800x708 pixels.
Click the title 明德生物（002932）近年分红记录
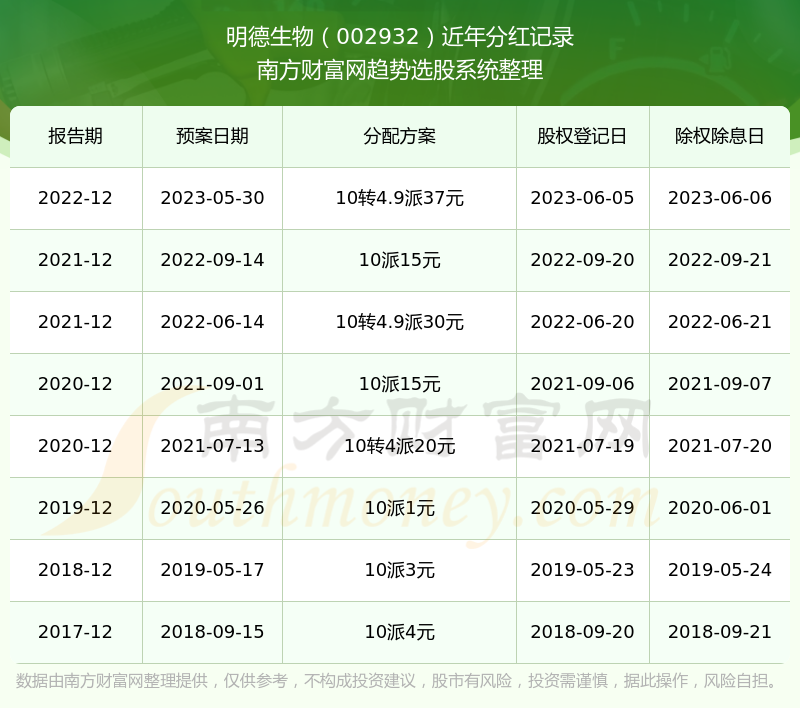pos(400,37)
